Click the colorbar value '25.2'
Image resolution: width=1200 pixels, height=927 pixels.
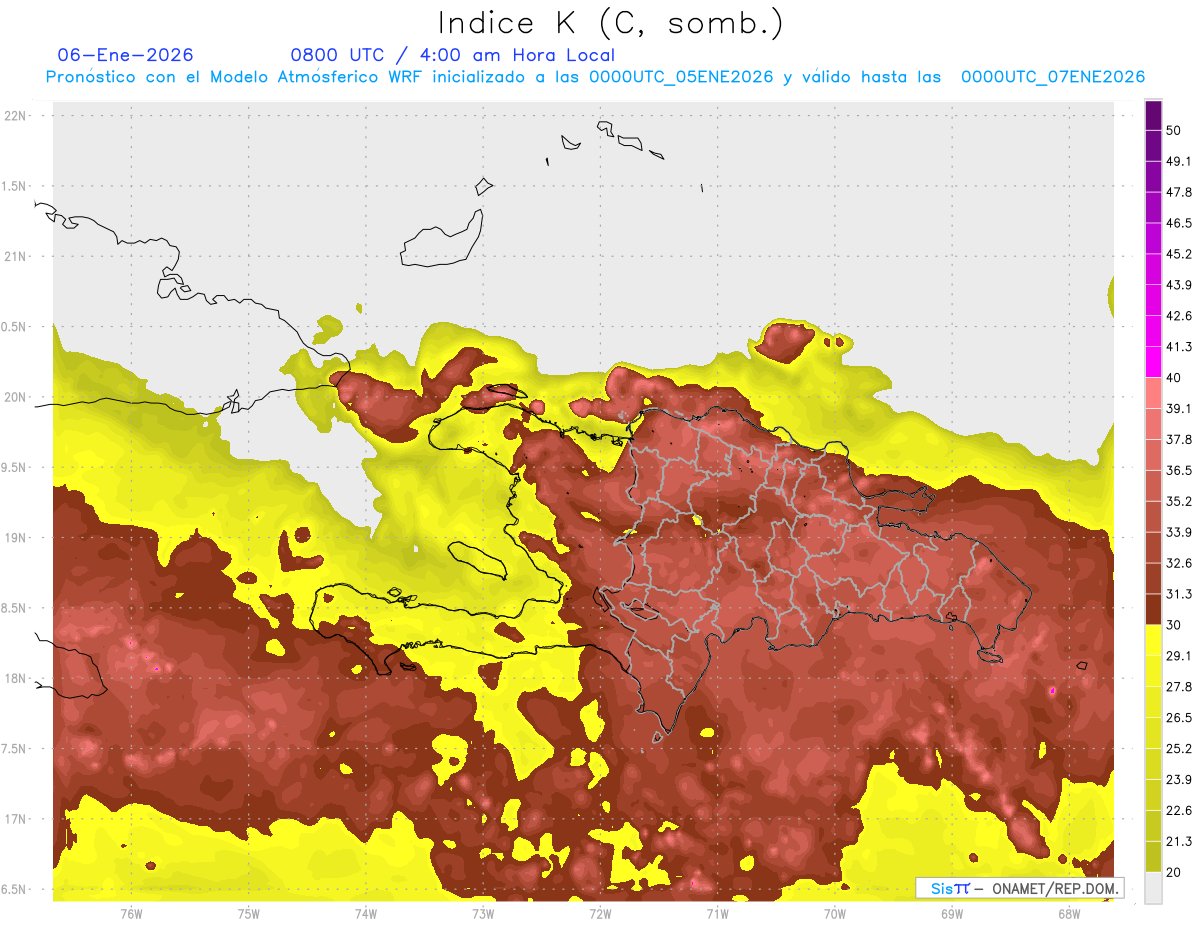[x=1179, y=749]
